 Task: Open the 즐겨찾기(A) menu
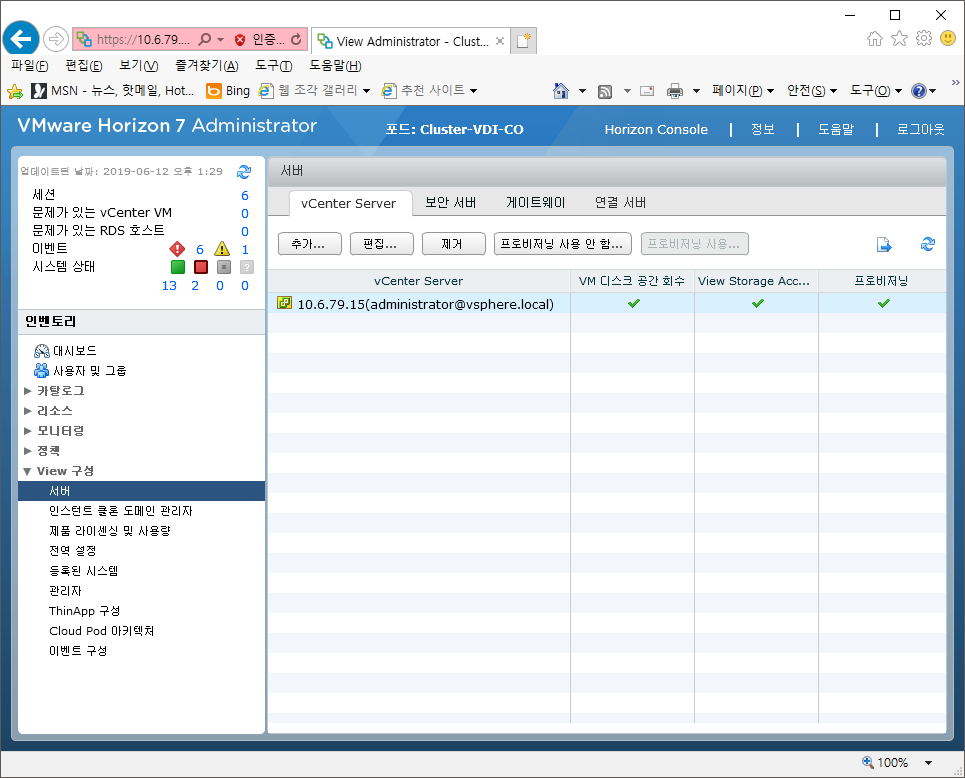click(207, 65)
